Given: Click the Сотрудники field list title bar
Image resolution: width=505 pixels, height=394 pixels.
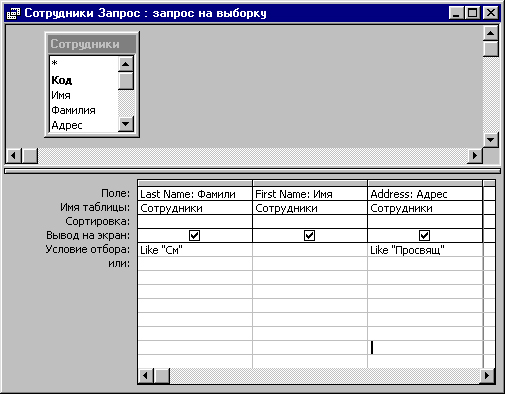Looking at the screenshot, I should tap(92, 44).
